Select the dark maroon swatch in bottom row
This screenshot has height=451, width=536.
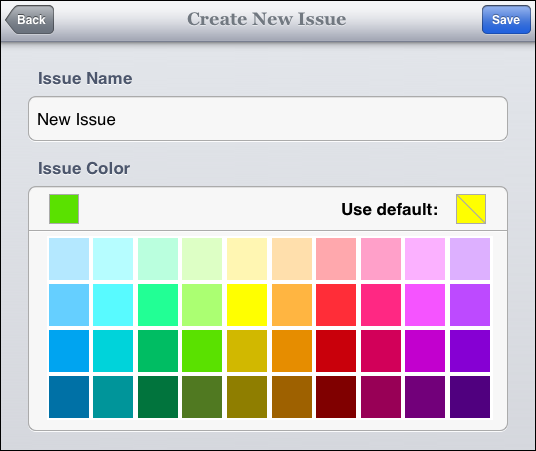pos(336,397)
